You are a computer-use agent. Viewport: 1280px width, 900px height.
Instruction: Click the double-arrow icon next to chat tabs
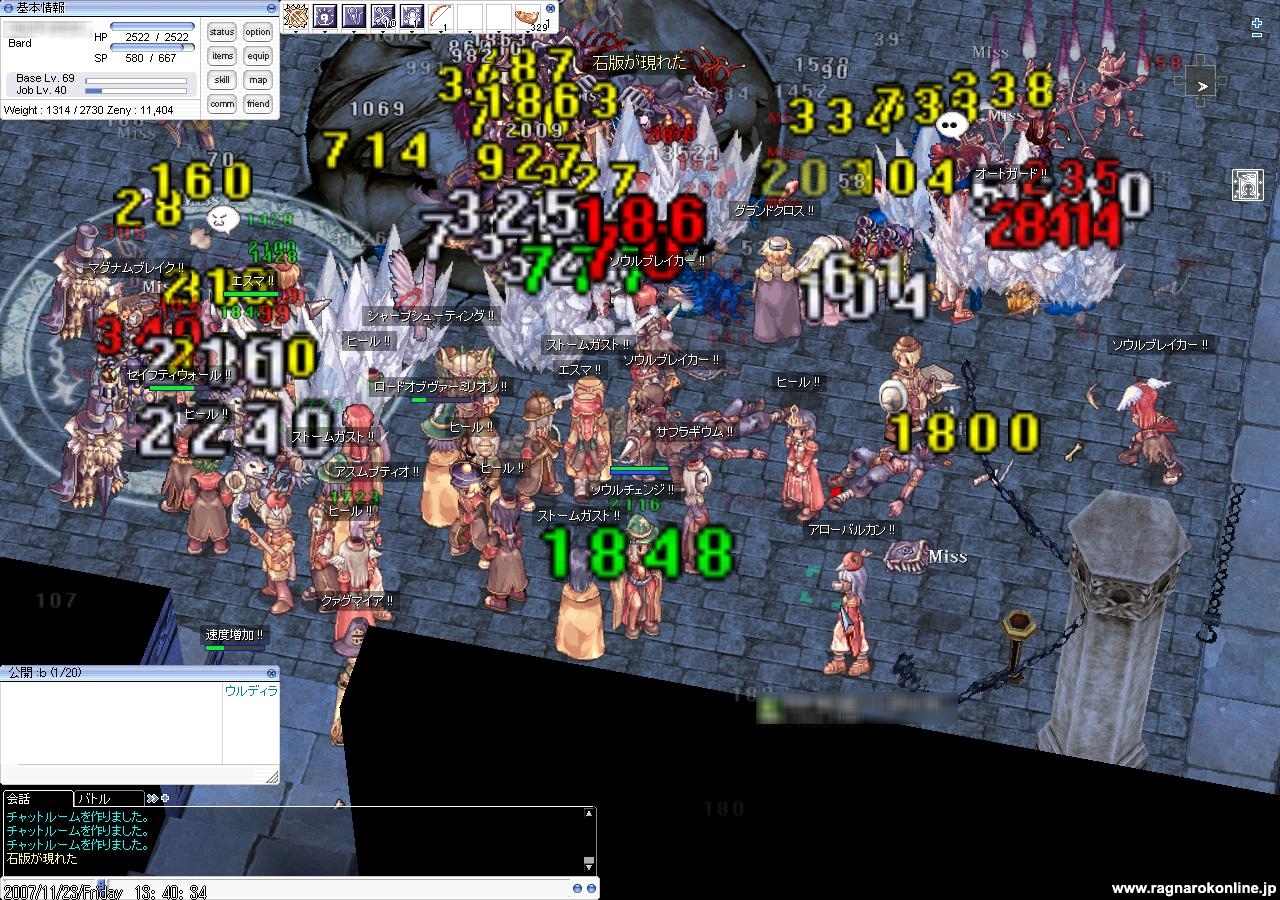tap(152, 798)
